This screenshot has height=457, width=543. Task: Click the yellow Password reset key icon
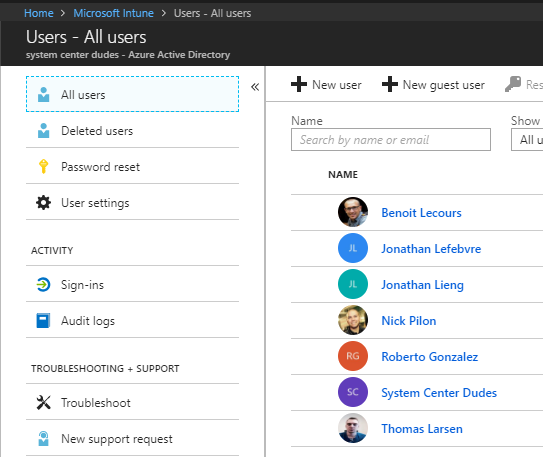43,167
